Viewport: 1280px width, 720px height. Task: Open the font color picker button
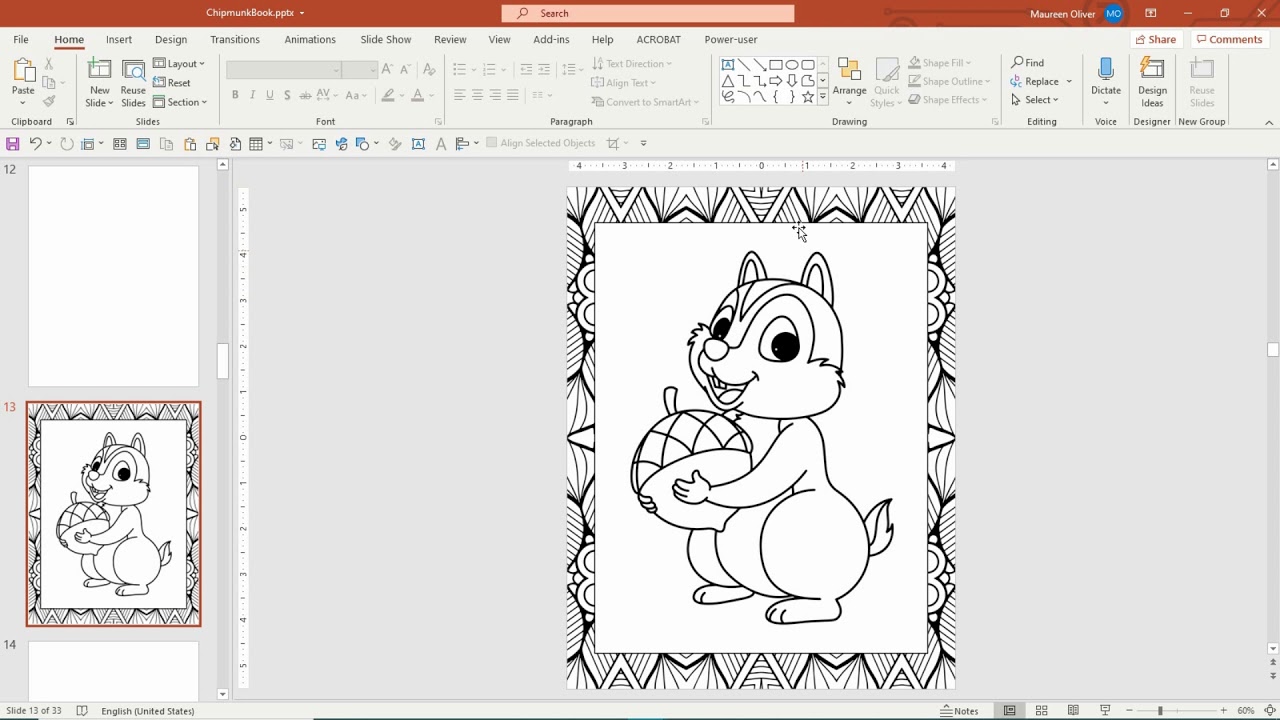tap(416, 96)
